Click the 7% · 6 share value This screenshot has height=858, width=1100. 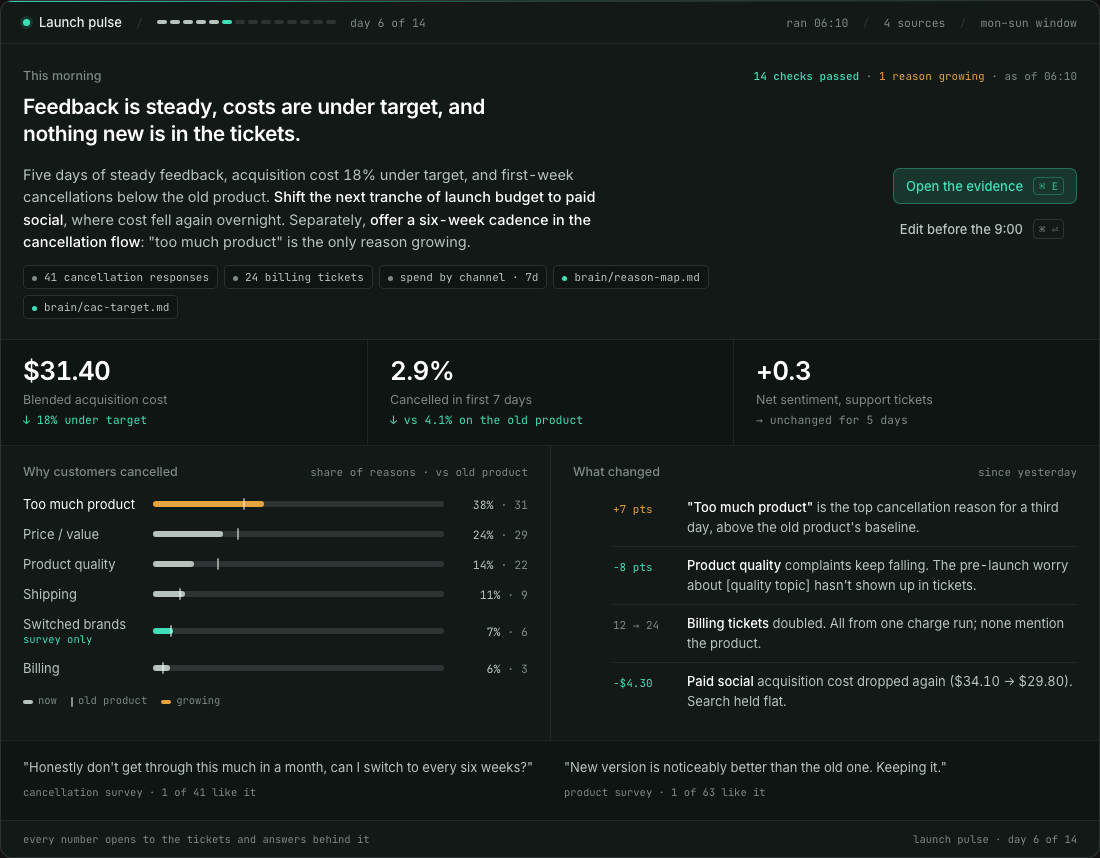[x=507, y=632]
